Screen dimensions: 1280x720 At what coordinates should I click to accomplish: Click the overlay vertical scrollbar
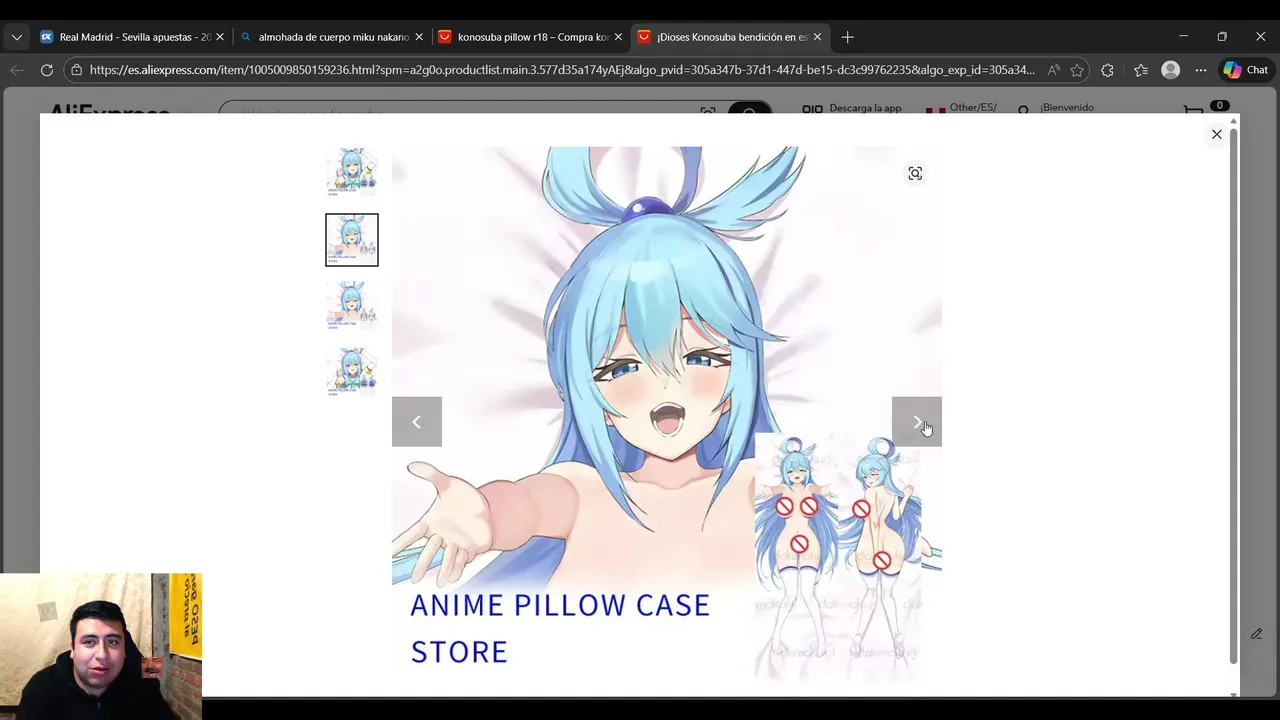point(1234,394)
